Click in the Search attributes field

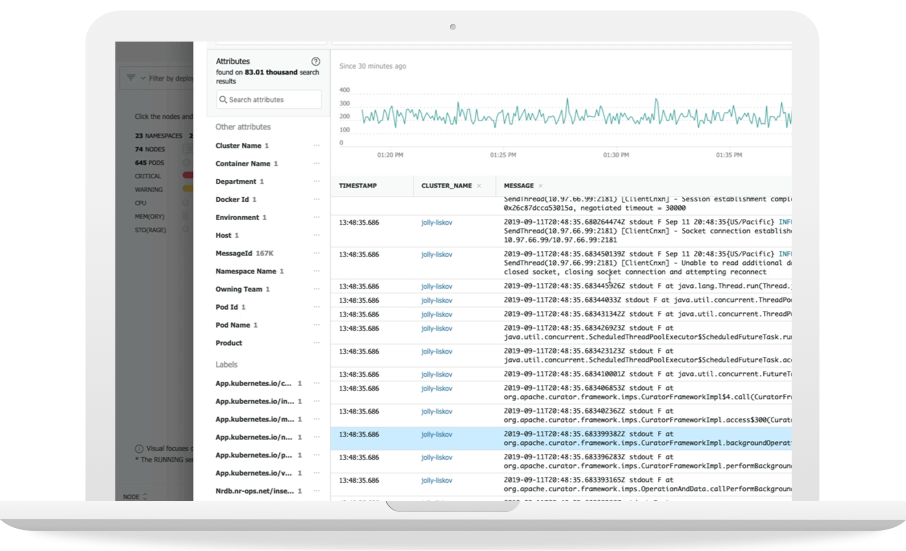click(x=270, y=100)
